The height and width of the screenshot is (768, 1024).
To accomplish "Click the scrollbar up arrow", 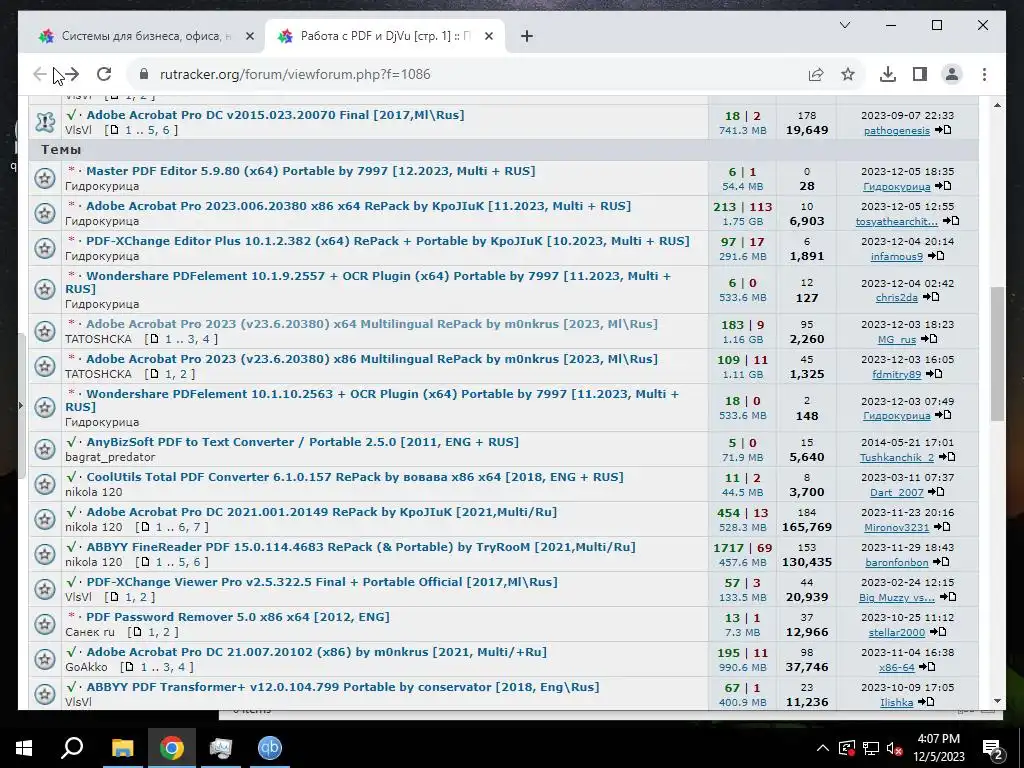I will point(997,105).
